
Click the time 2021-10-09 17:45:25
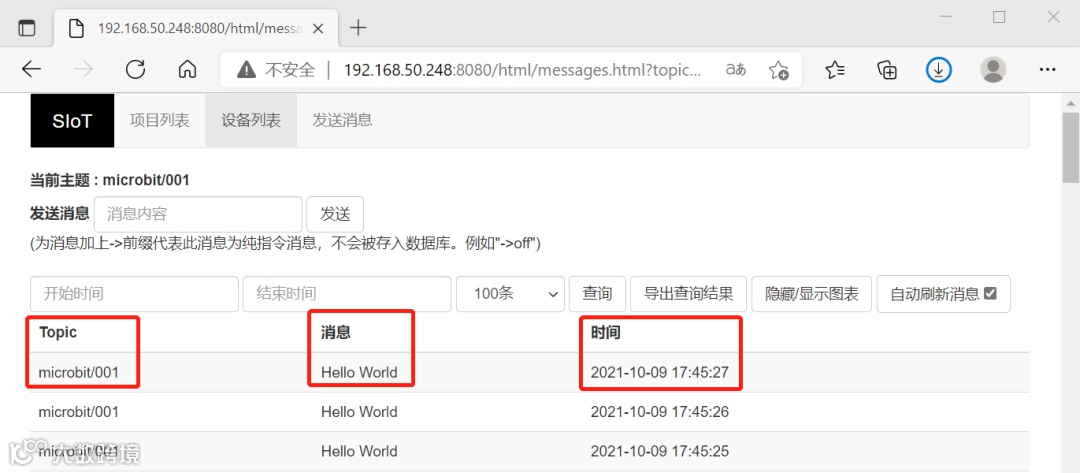[660, 451]
